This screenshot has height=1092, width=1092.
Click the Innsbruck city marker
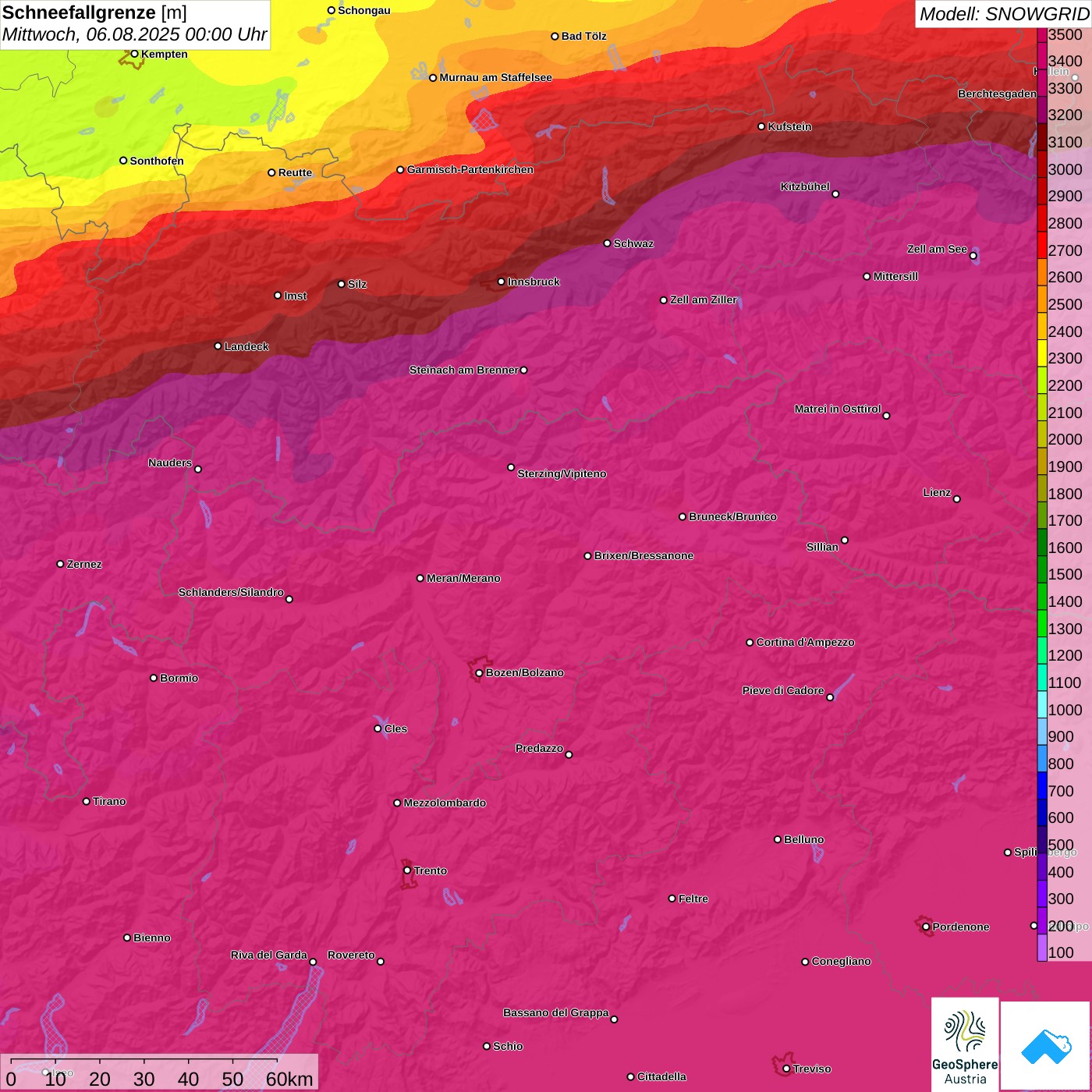502,282
